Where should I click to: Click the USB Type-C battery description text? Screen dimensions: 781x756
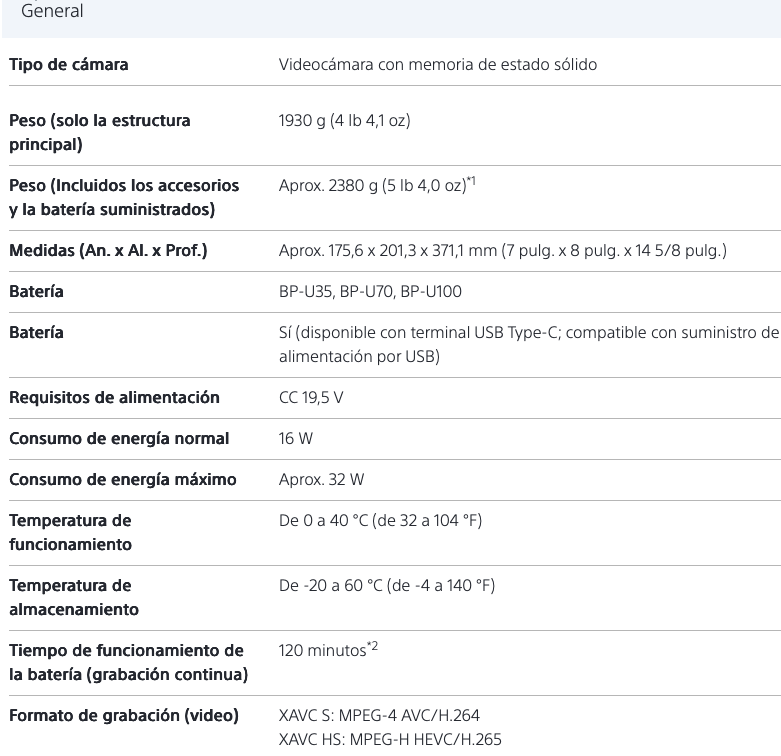pyautogui.click(x=527, y=342)
